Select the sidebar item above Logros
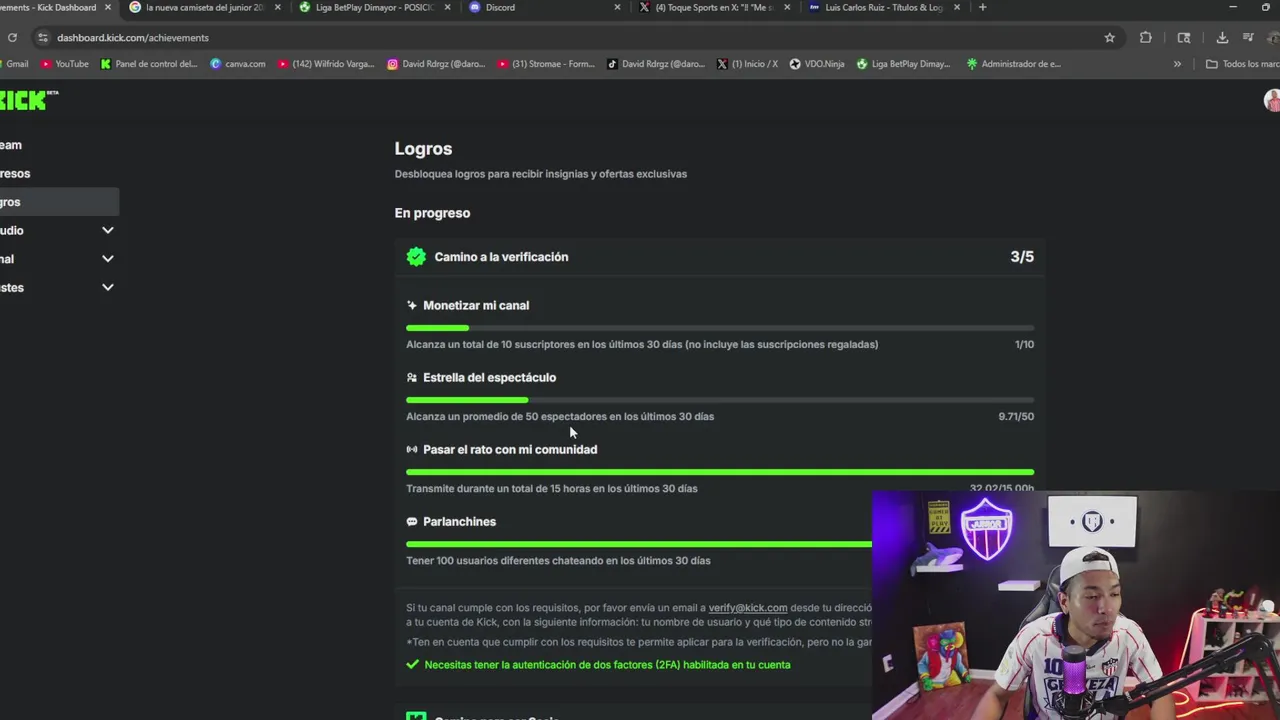Screen dimensions: 1280x720 [x=58, y=173]
